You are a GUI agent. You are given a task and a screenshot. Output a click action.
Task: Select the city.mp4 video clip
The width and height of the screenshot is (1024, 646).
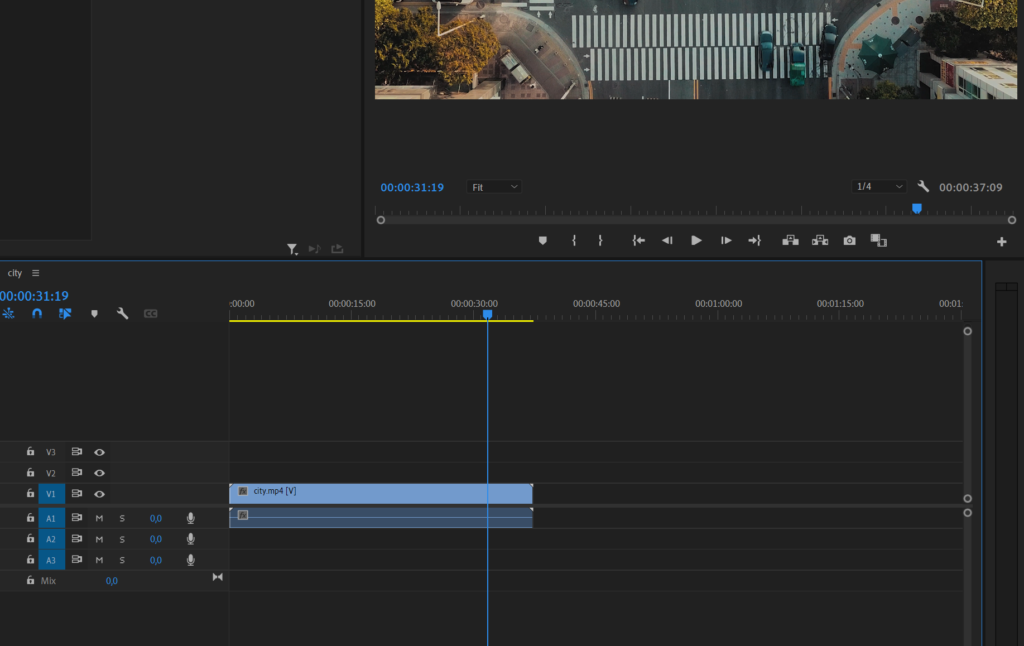tap(381, 494)
